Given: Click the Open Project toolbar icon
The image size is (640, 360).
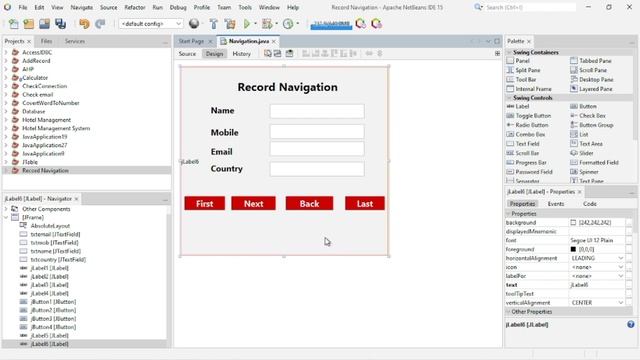Looking at the screenshot, I should click(44, 24).
